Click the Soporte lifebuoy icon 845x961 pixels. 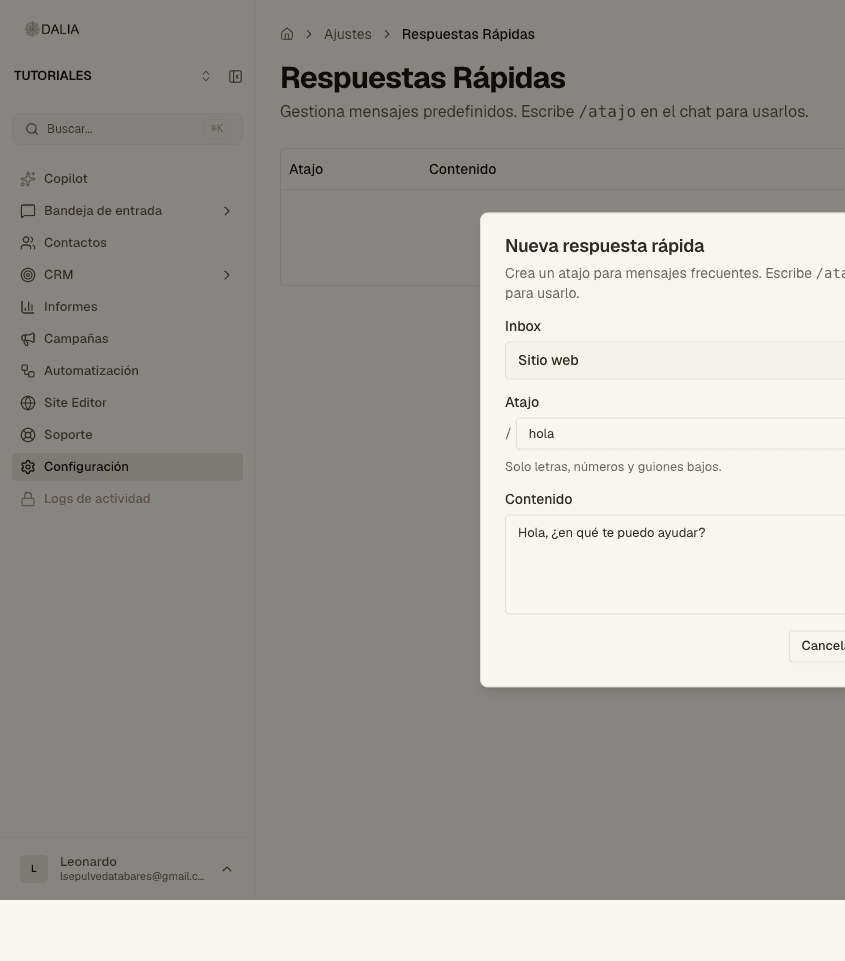(x=28, y=435)
